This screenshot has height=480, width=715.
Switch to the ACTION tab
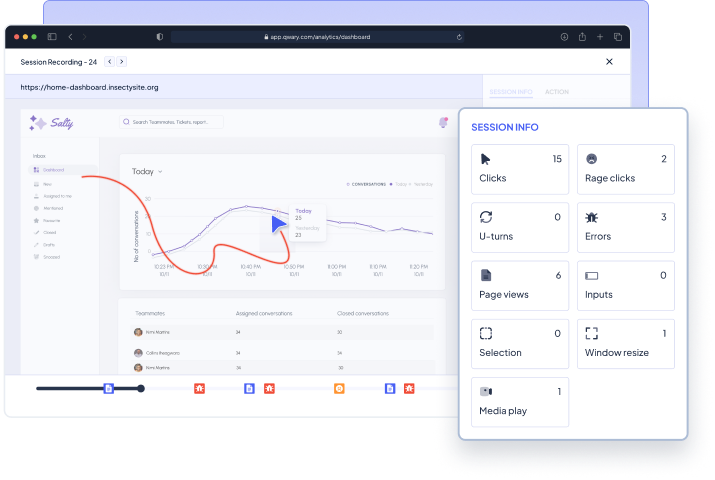pyautogui.click(x=557, y=92)
